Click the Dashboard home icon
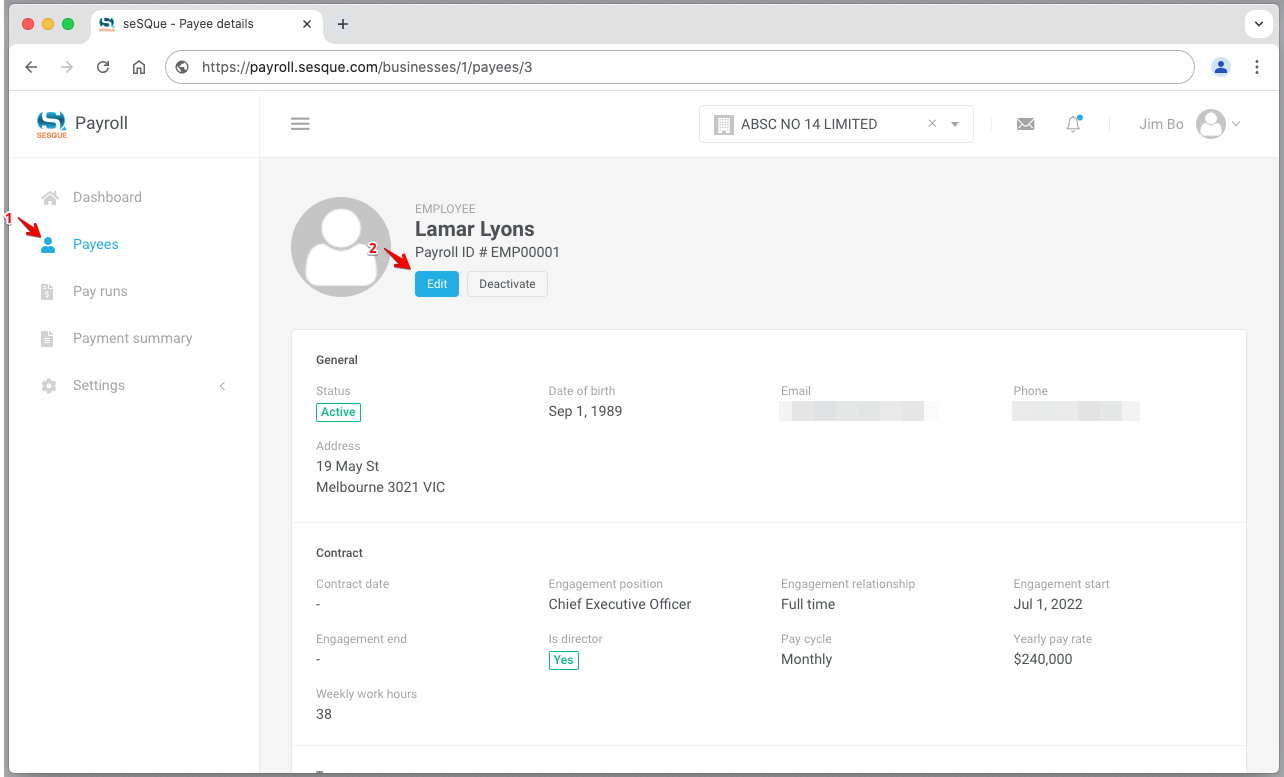This screenshot has height=777, width=1284. click(x=48, y=198)
